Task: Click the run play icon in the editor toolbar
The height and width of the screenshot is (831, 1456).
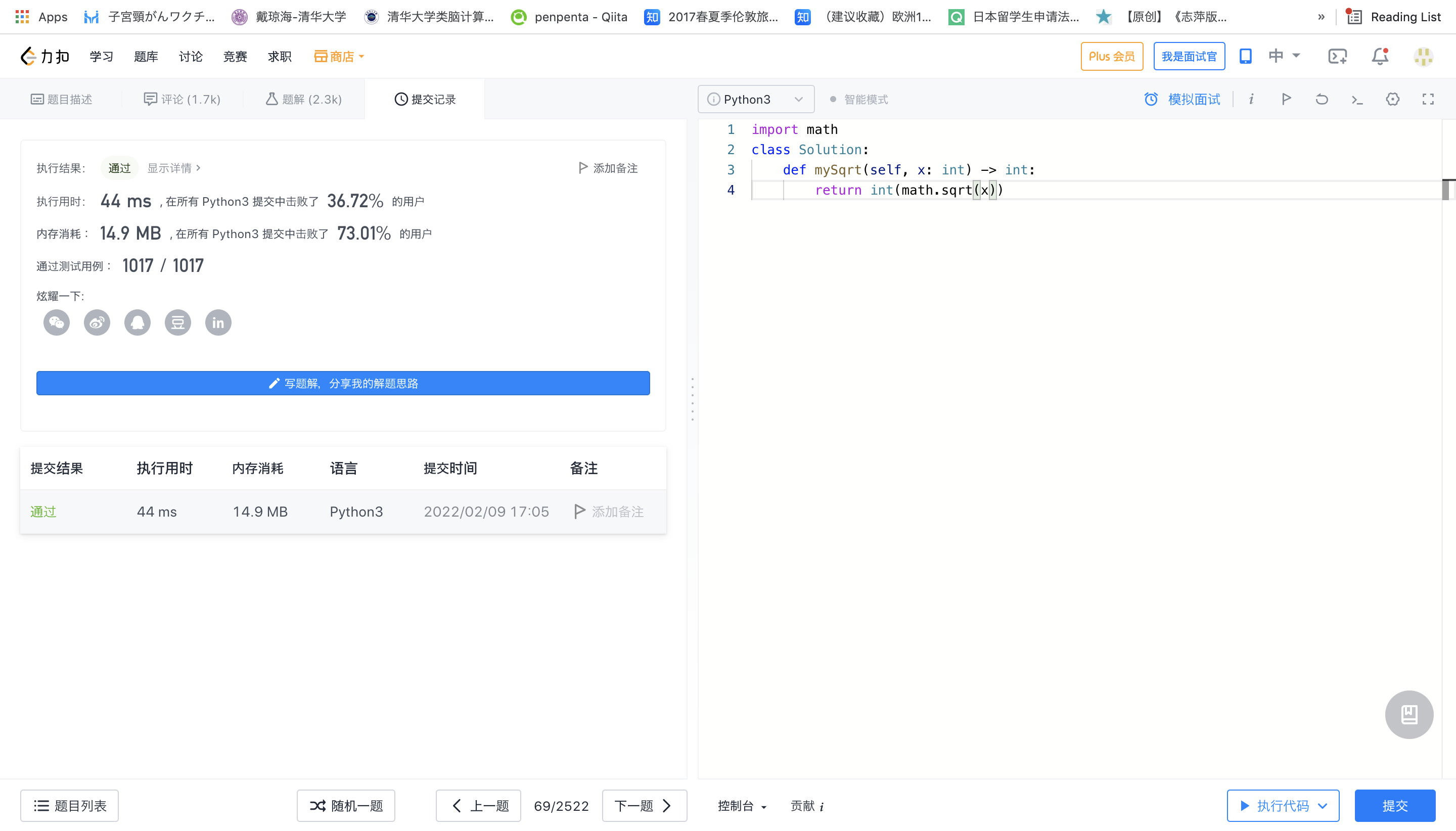Action: coord(1287,99)
